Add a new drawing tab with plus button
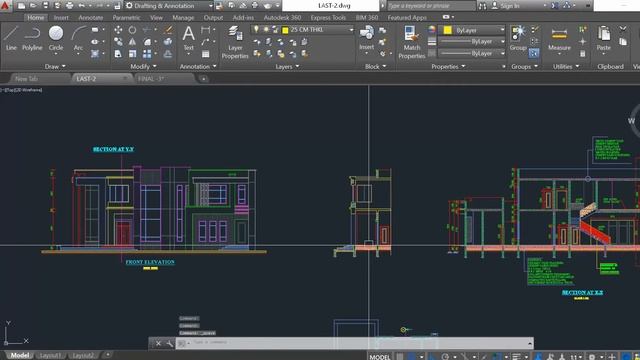Screen dimensions: 640x360 pyautogui.click(x=203, y=79)
